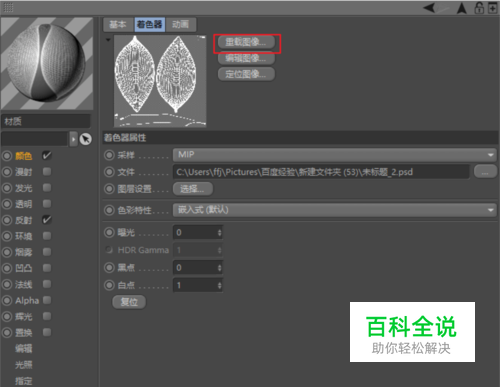Click the circle icon beside 发光 channel
Screen dimensions: 500x387
coord(7,188)
